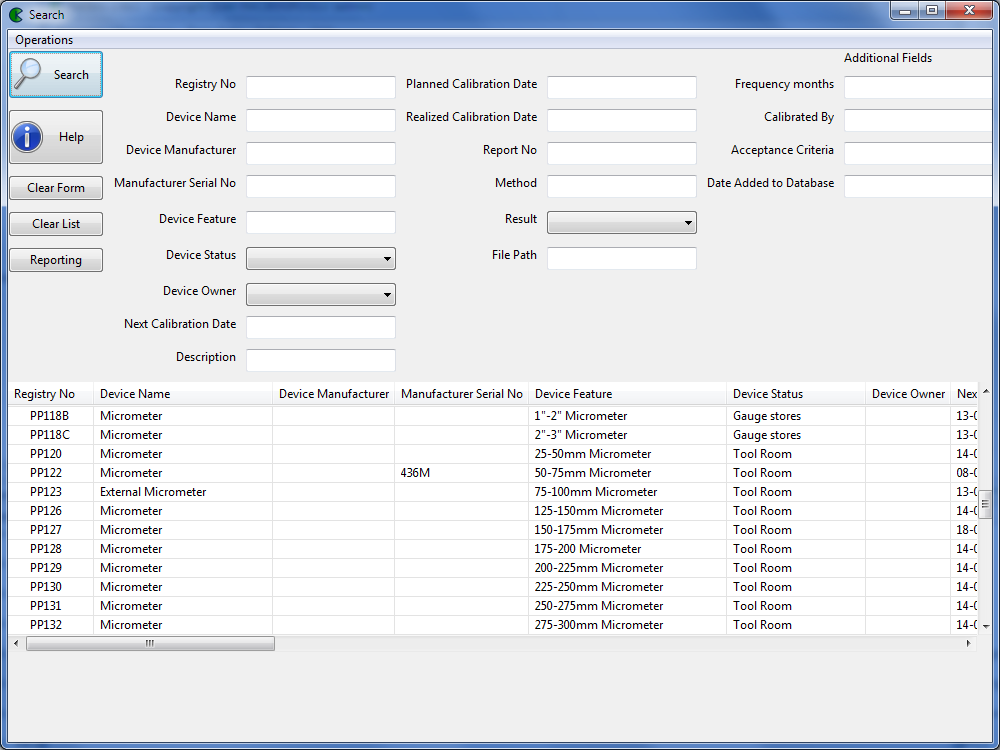Click the horizontal scrollbar below the results table
The width and height of the screenshot is (1000, 750).
[150, 643]
